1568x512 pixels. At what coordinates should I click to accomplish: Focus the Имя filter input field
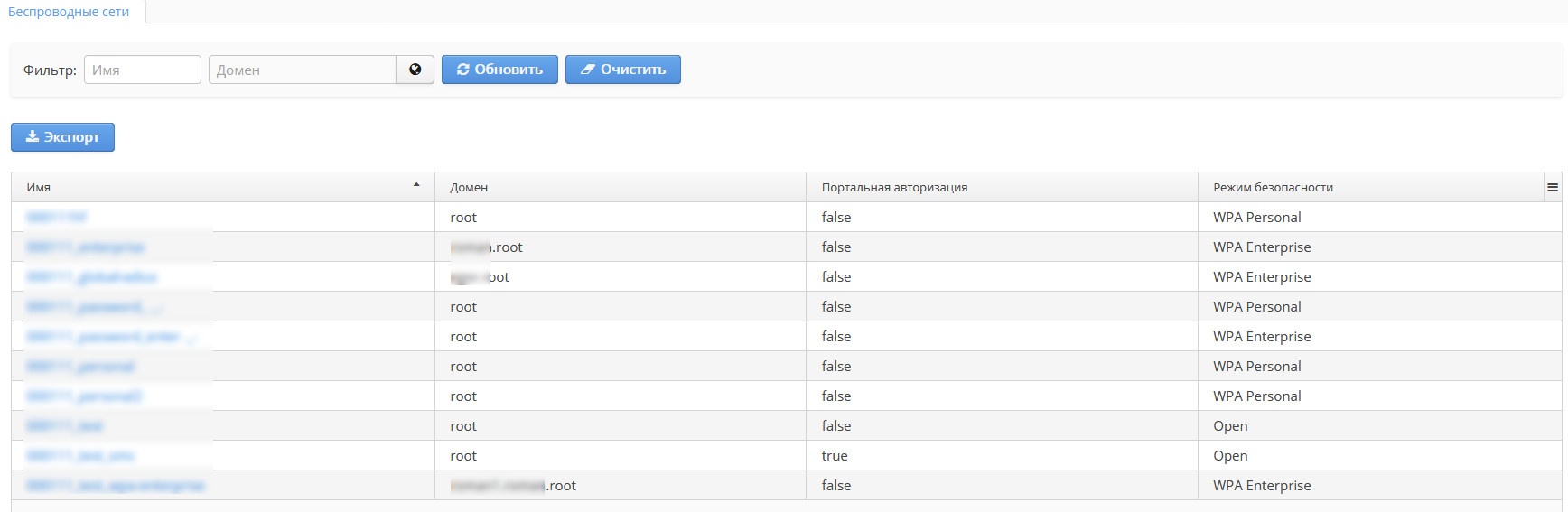click(143, 70)
